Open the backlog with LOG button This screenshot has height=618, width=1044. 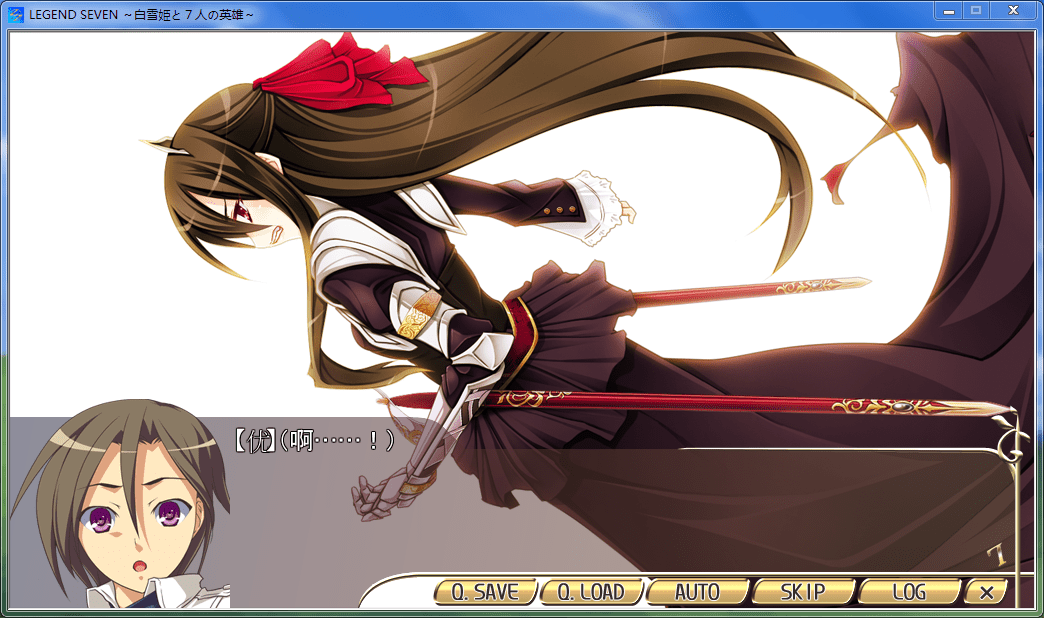909,592
